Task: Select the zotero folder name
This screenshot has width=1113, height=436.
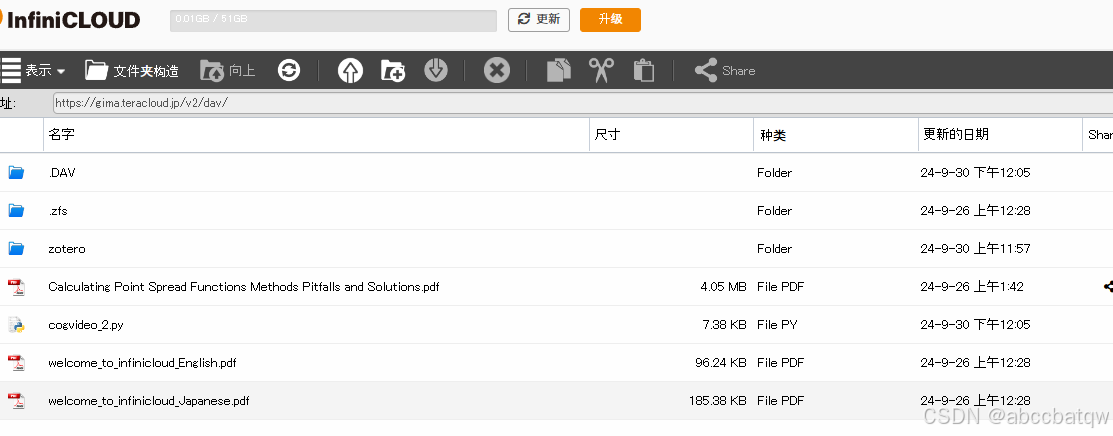Action: (67, 249)
